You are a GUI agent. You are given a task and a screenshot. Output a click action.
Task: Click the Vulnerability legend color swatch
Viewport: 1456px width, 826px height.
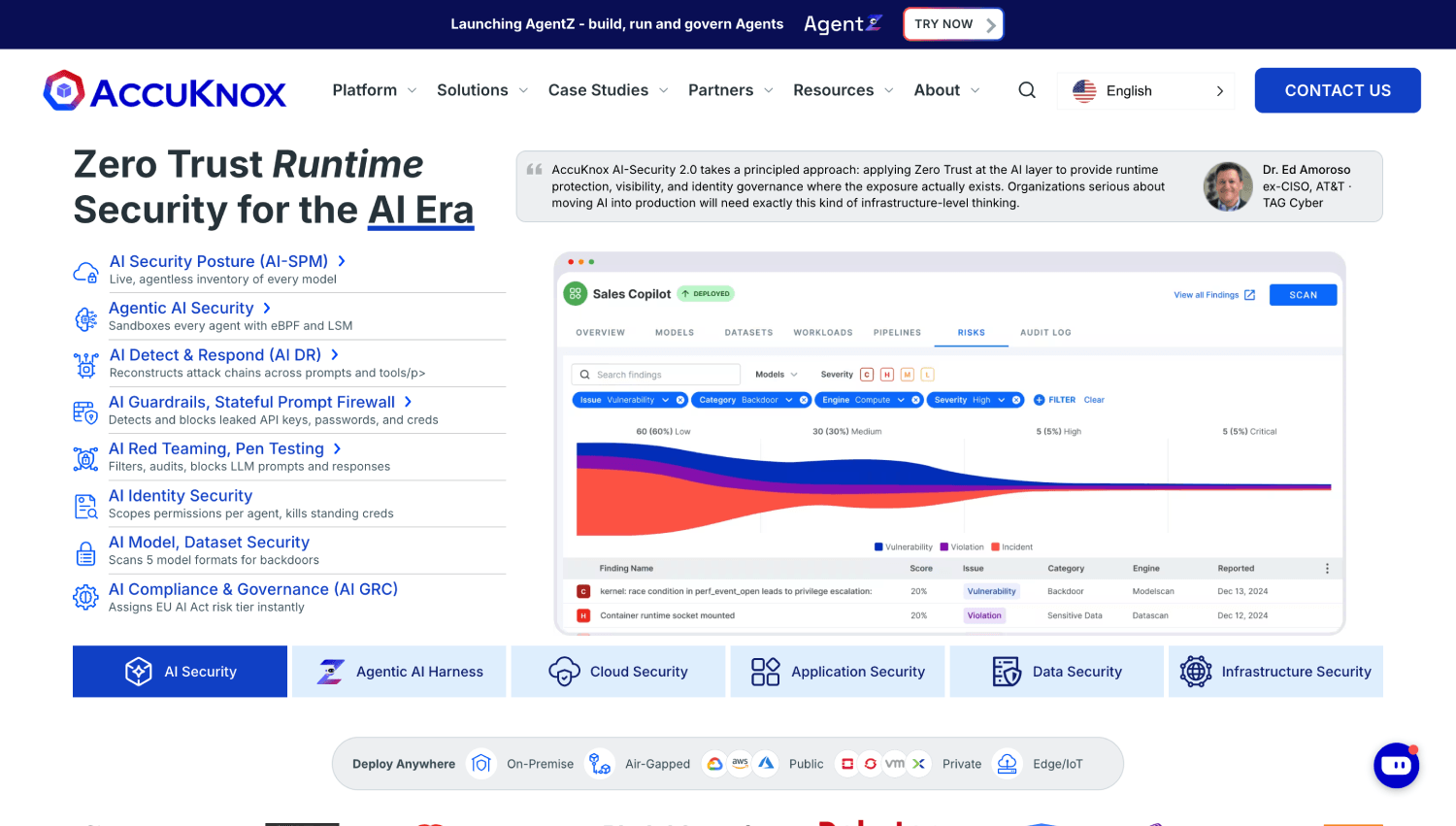tap(878, 547)
